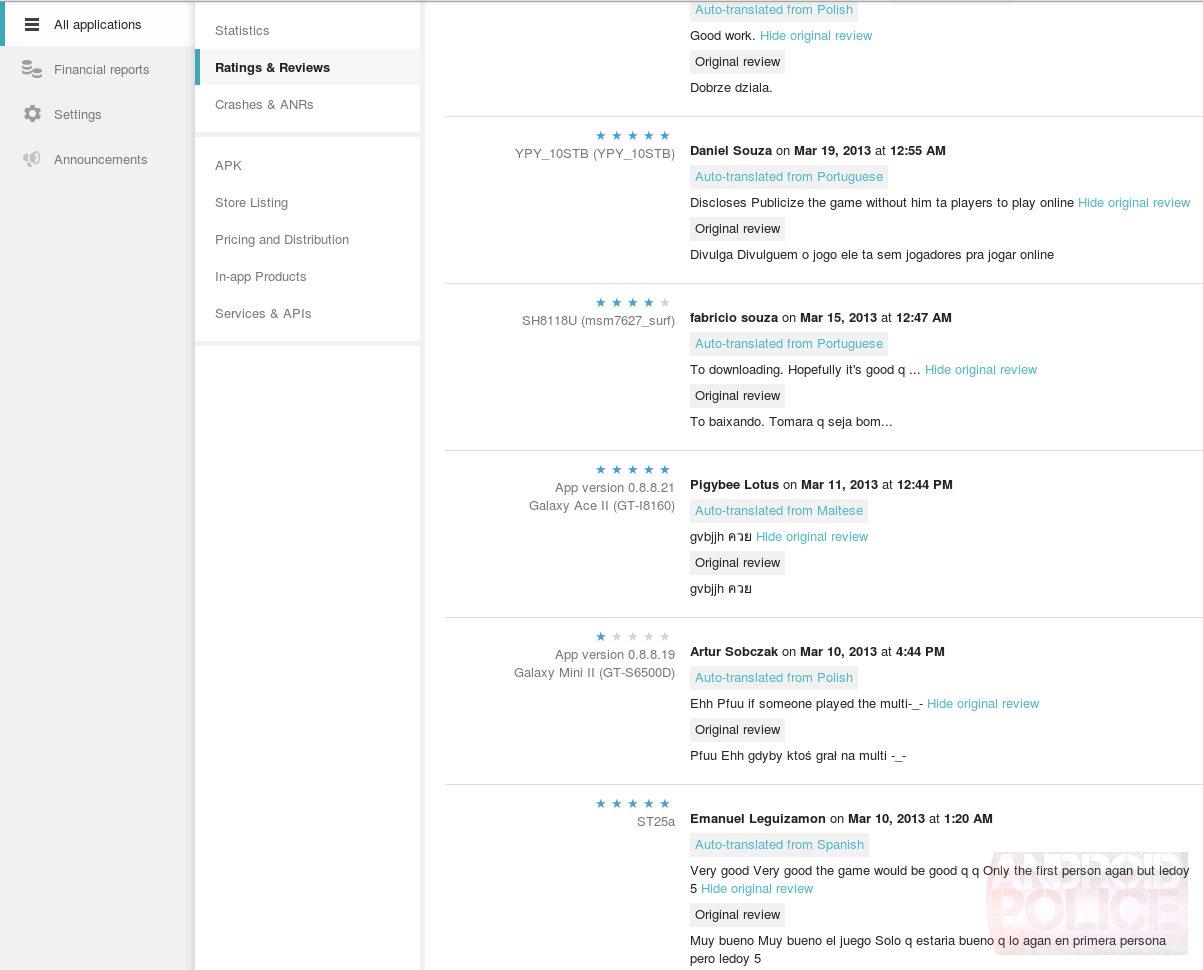The height and width of the screenshot is (970, 1203).
Task: Click Auto-translated from Spanish tag
Action: point(779,845)
